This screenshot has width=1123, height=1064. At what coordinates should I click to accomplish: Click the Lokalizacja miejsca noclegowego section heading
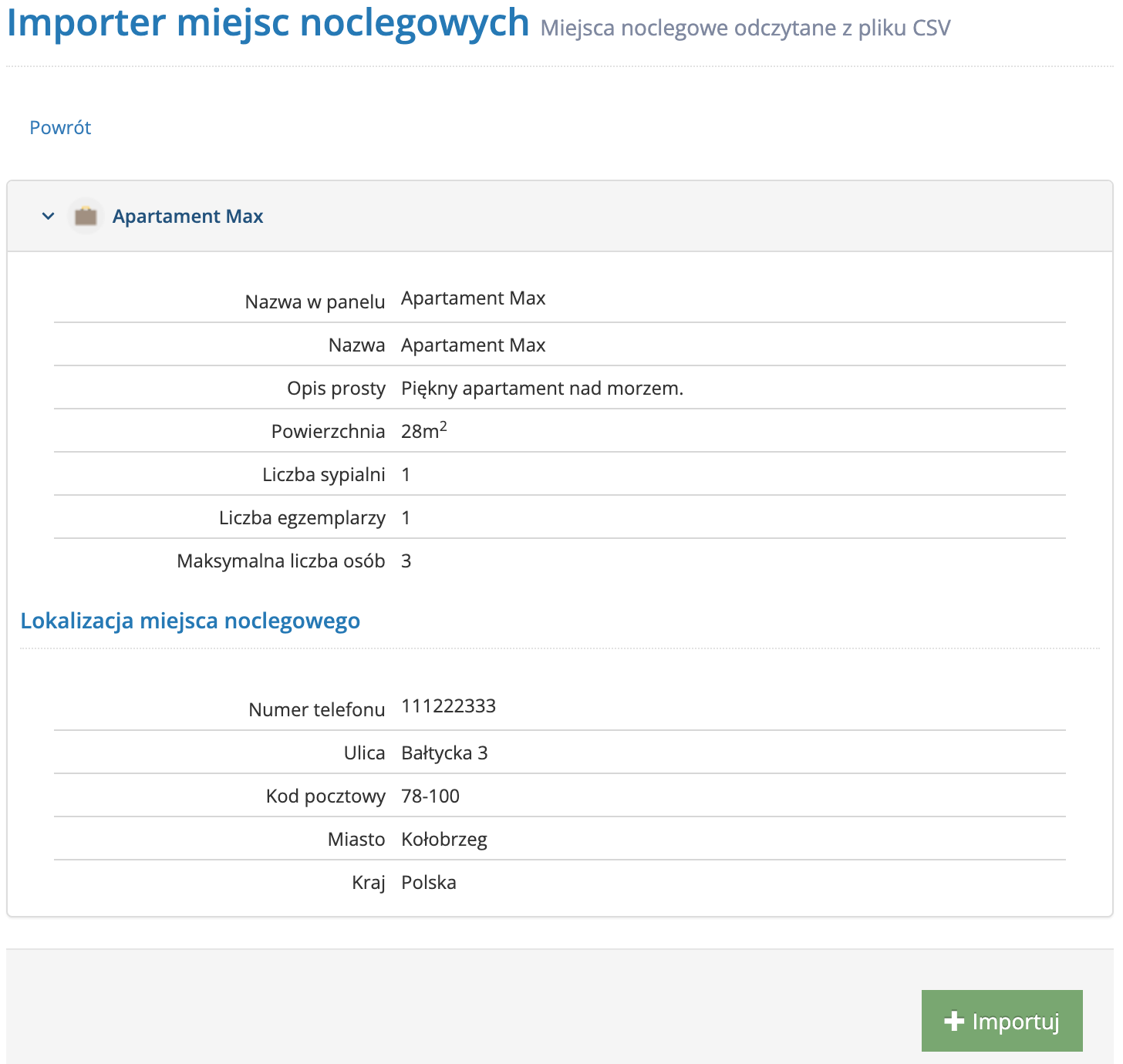[190, 621]
